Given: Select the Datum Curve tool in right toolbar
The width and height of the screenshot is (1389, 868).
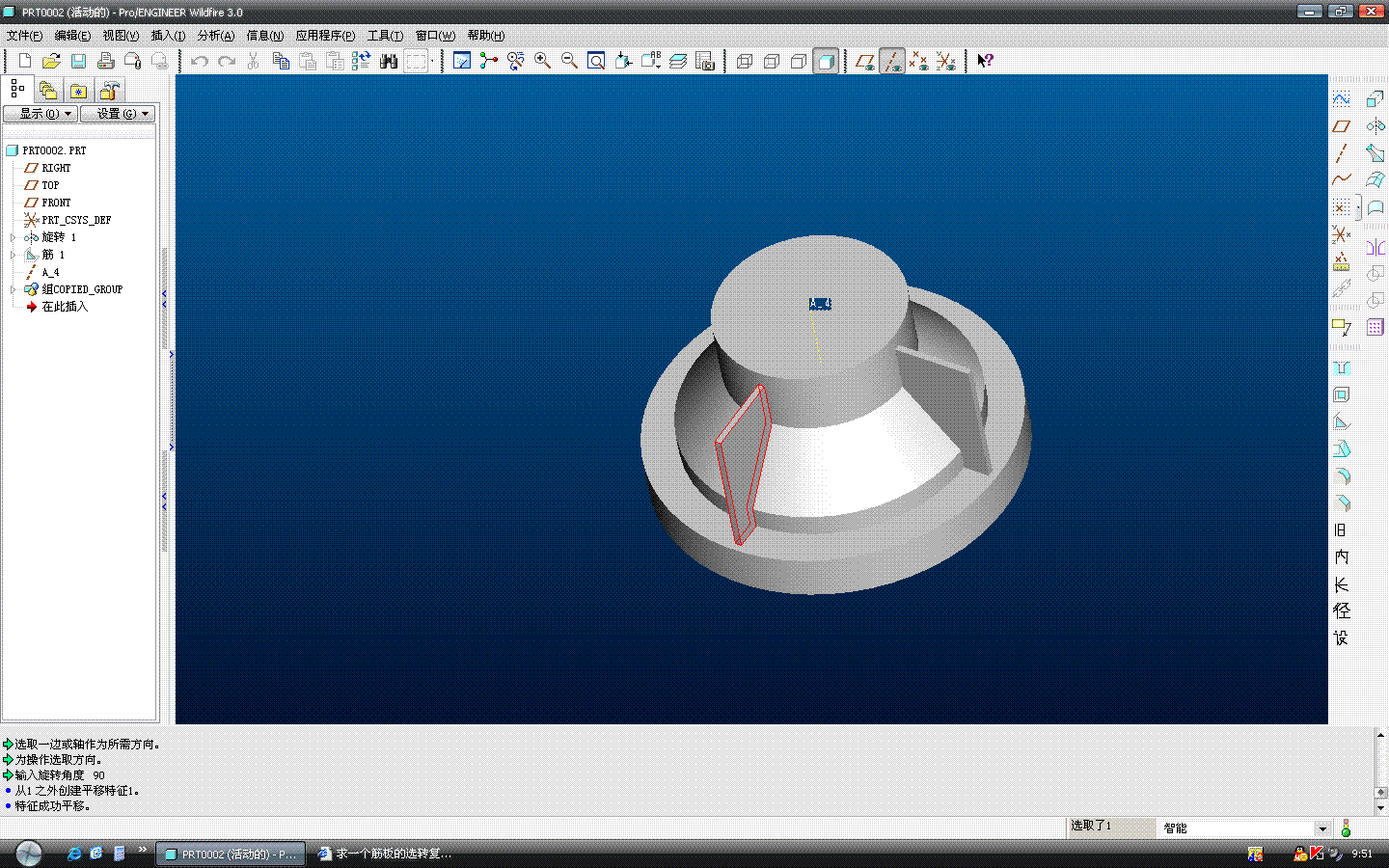Looking at the screenshot, I should pyautogui.click(x=1341, y=180).
